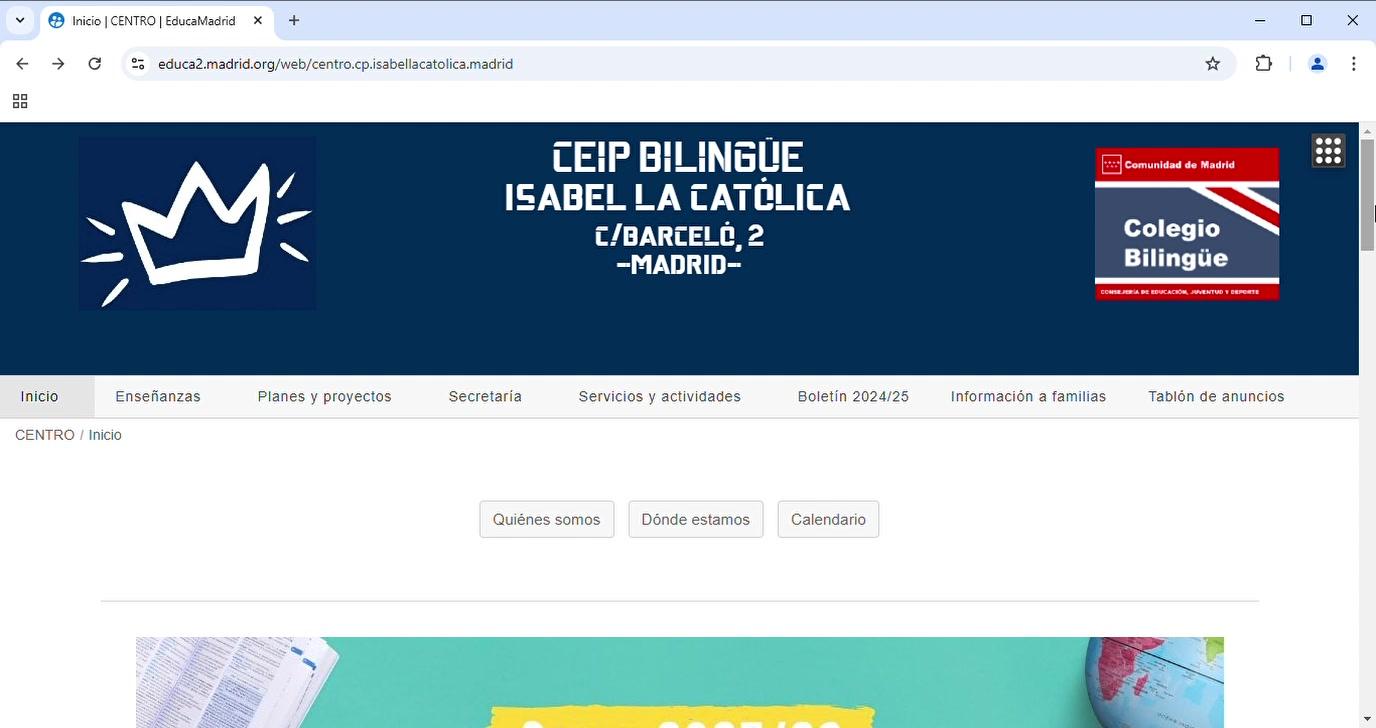Click the scrollbar up arrow
Image resolution: width=1376 pixels, height=728 pixels.
coord(1367,130)
